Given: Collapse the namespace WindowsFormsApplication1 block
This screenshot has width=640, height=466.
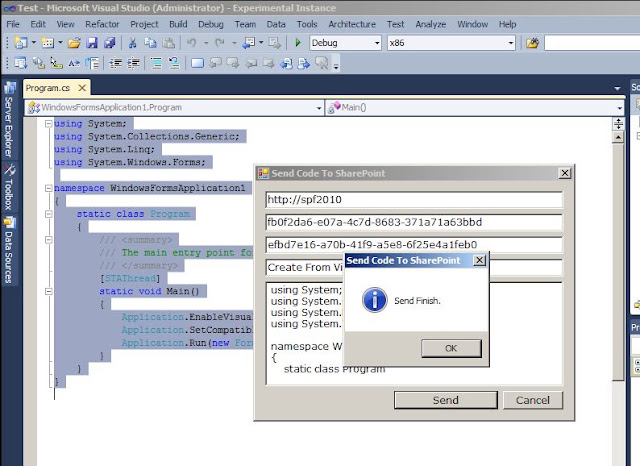Looking at the screenshot, I should [x=49, y=188].
